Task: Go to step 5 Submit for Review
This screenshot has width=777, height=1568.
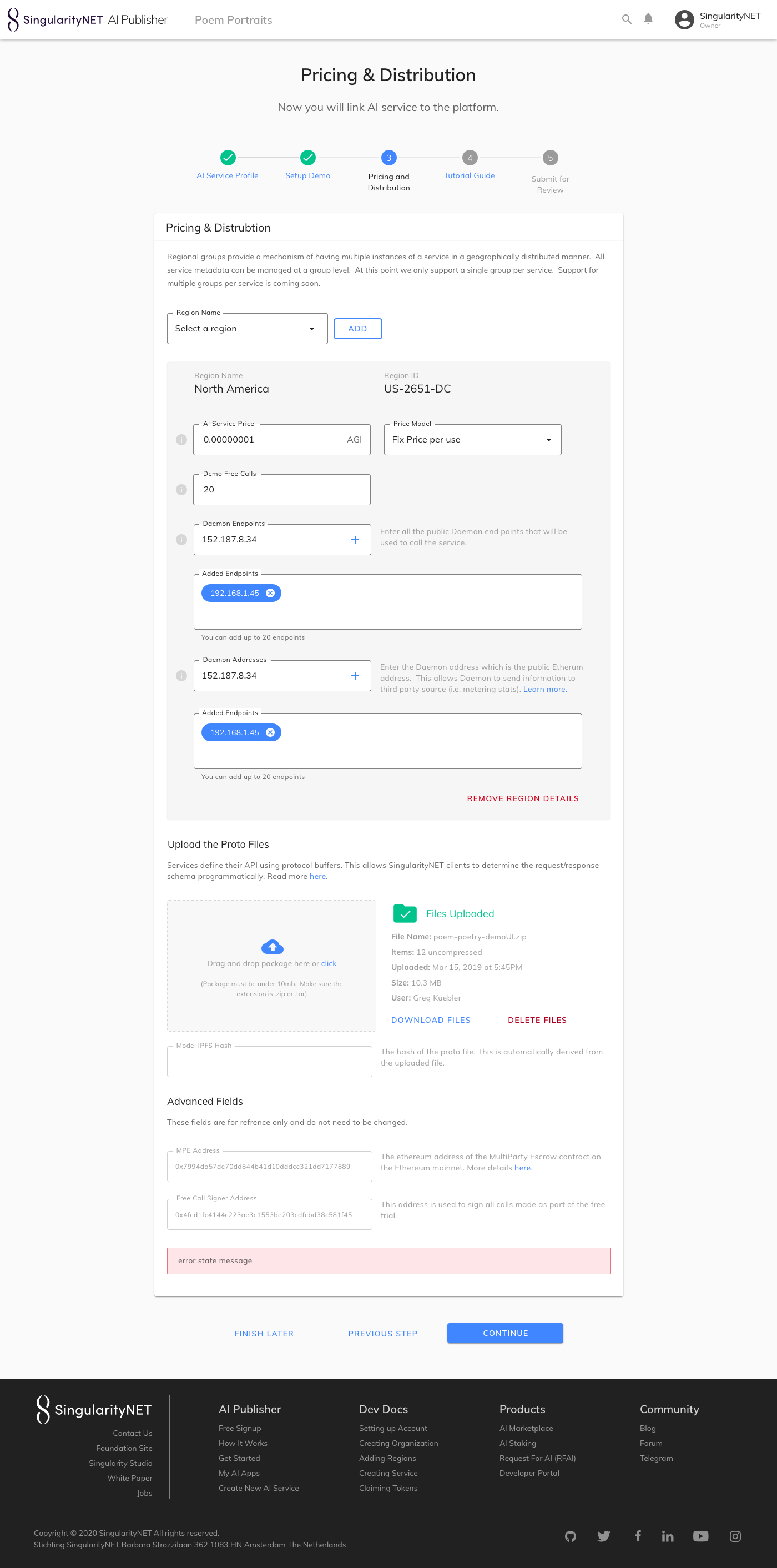Action: point(550,172)
